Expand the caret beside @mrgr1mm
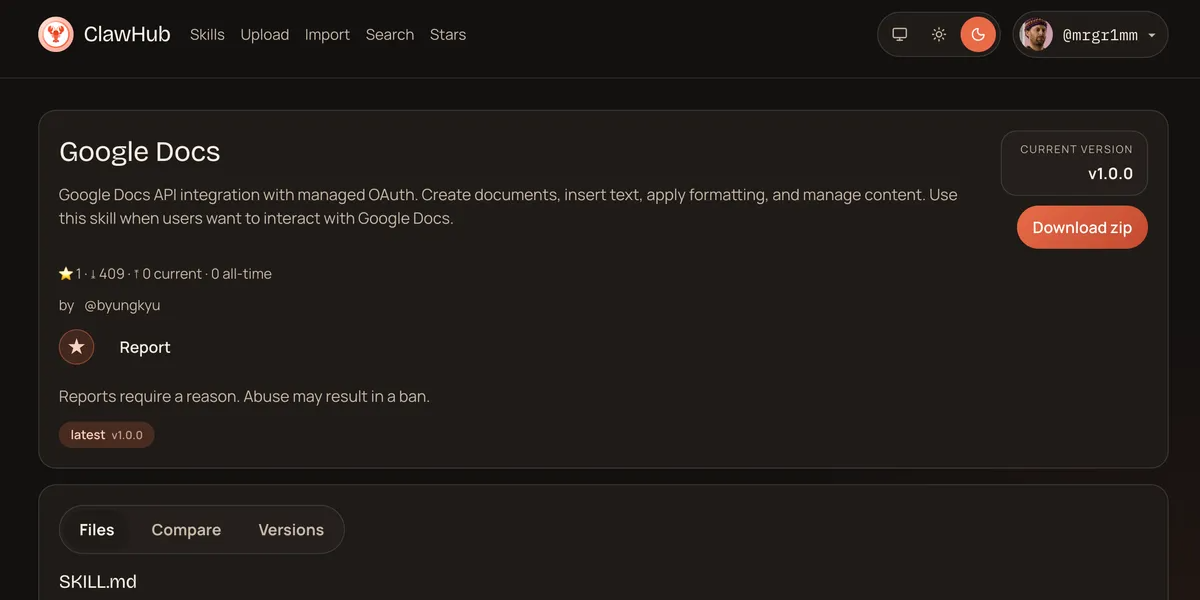Screen dimensions: 1200x600 coord(1152,36)
